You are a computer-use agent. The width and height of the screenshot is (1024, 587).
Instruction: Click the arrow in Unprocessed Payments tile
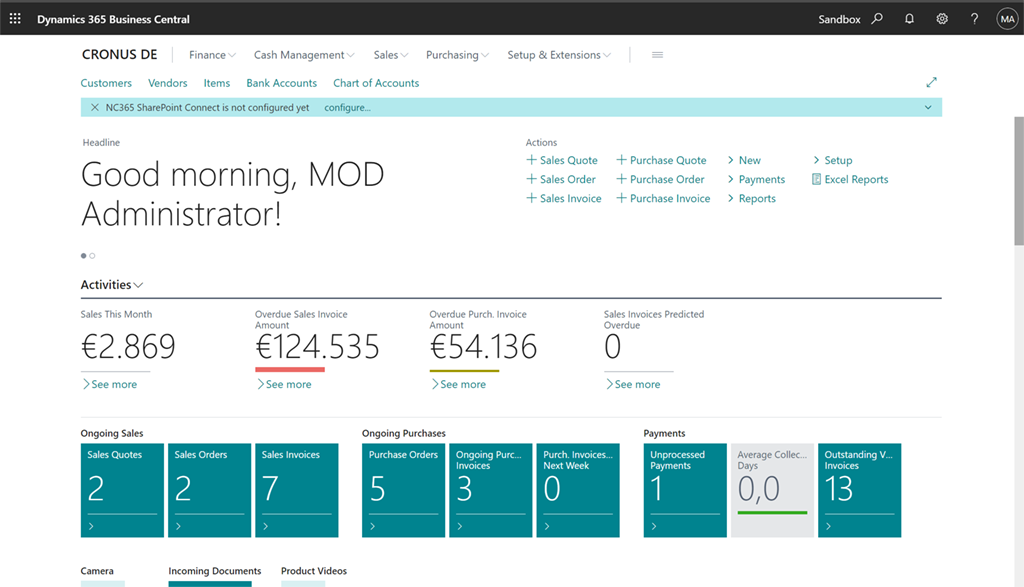(x=654, y=526)
